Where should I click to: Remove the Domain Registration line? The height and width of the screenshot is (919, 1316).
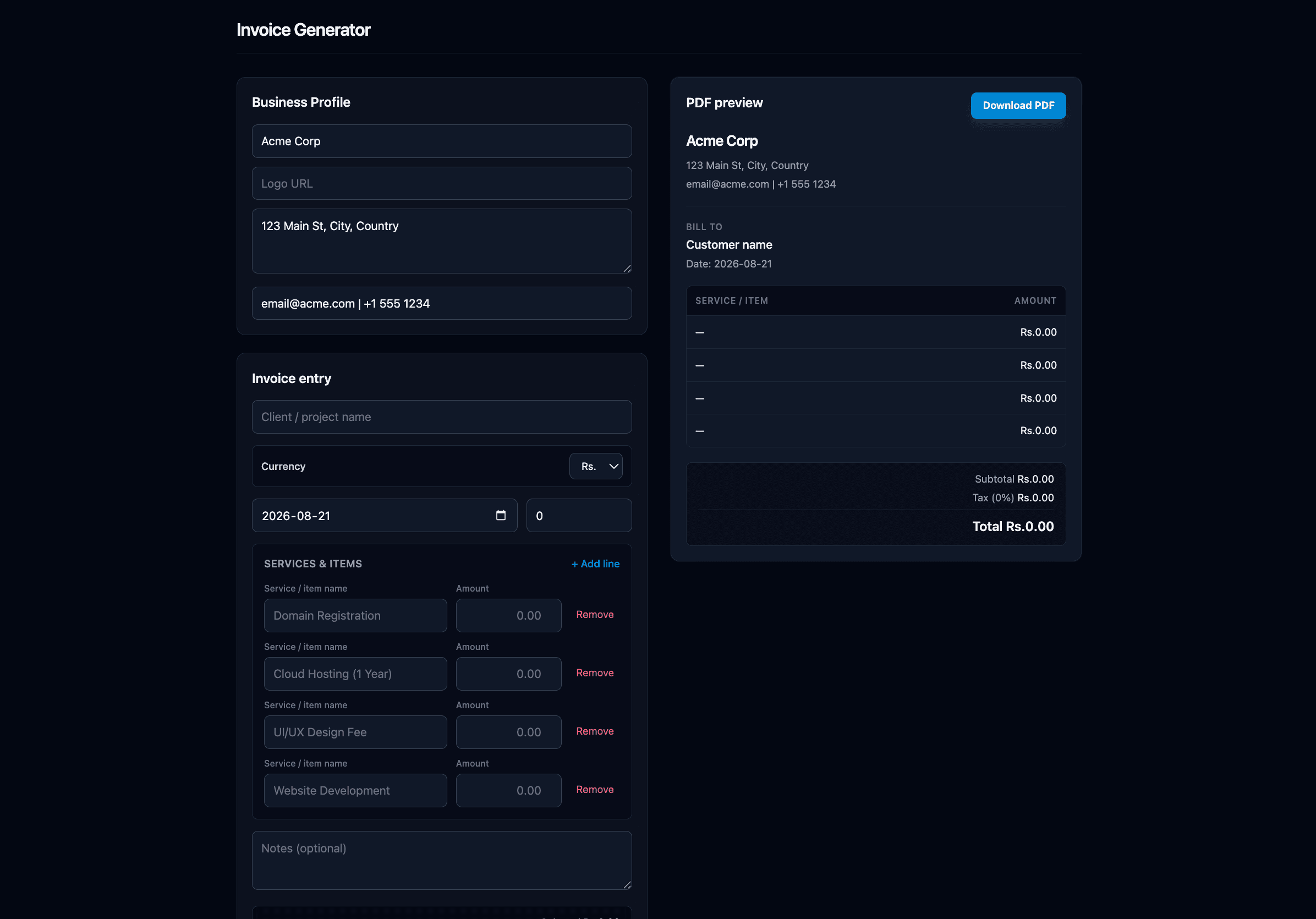tap(594, 615)
